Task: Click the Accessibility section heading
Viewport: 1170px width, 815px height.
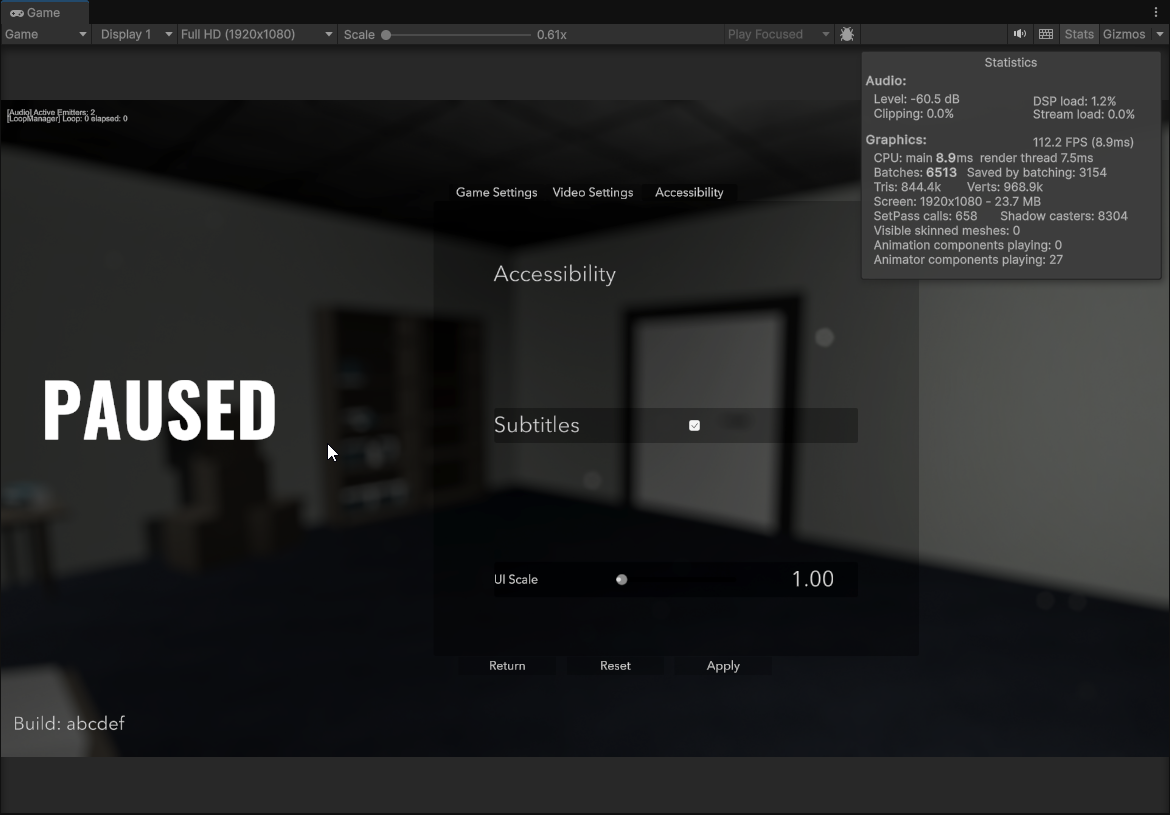Action: point(554,274)
